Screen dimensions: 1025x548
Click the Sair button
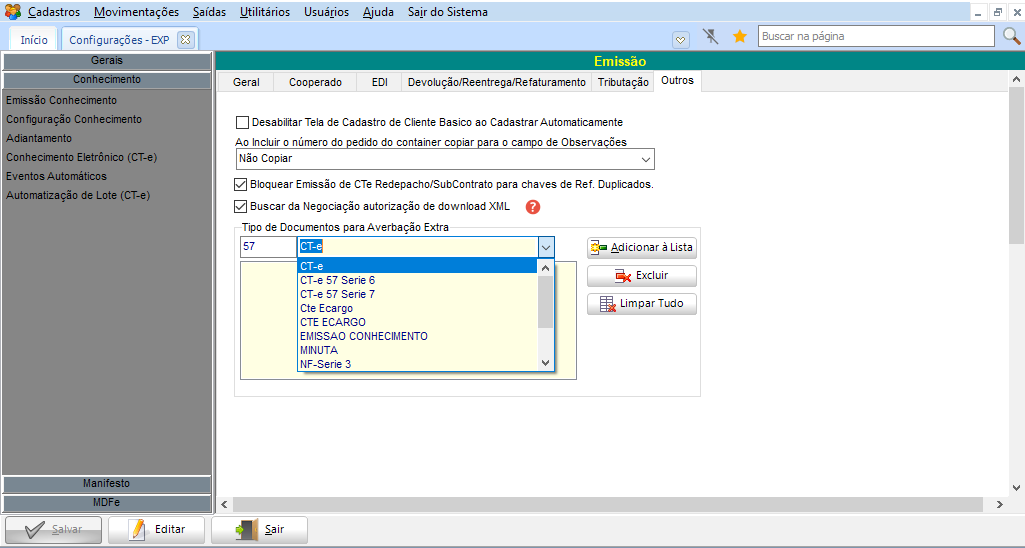(x=259, y=529)
